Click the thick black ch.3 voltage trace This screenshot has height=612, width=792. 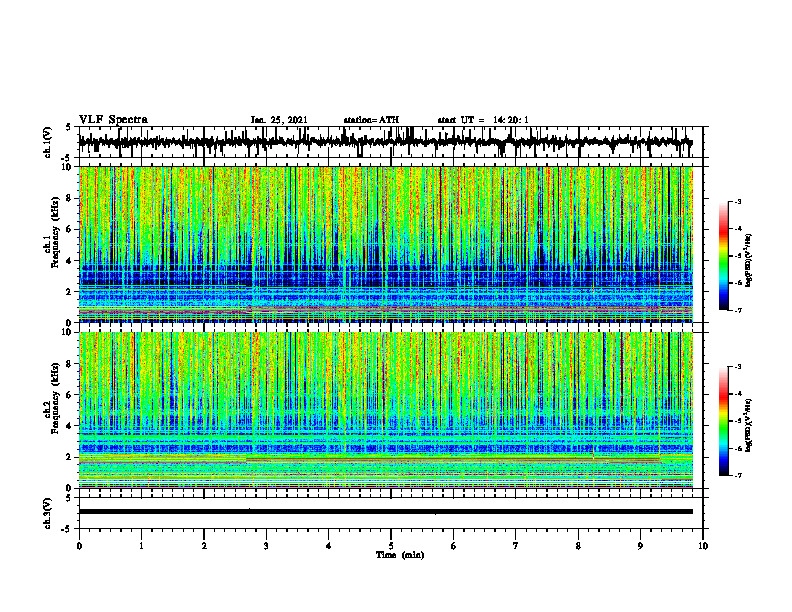click(x=385, y=512)
